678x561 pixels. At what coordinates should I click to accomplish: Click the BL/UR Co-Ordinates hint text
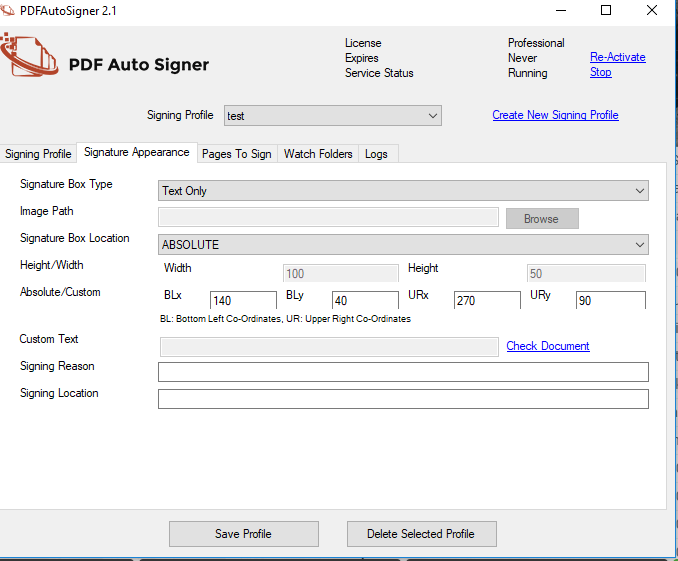(x=285, y=319)
